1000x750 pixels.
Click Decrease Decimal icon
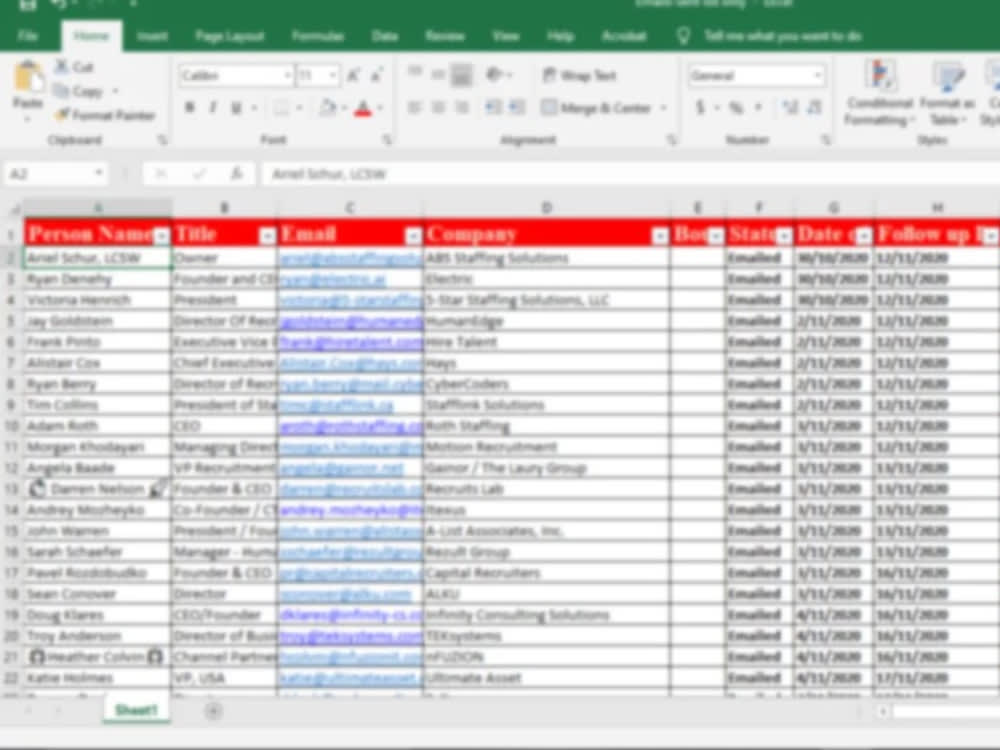814,107
